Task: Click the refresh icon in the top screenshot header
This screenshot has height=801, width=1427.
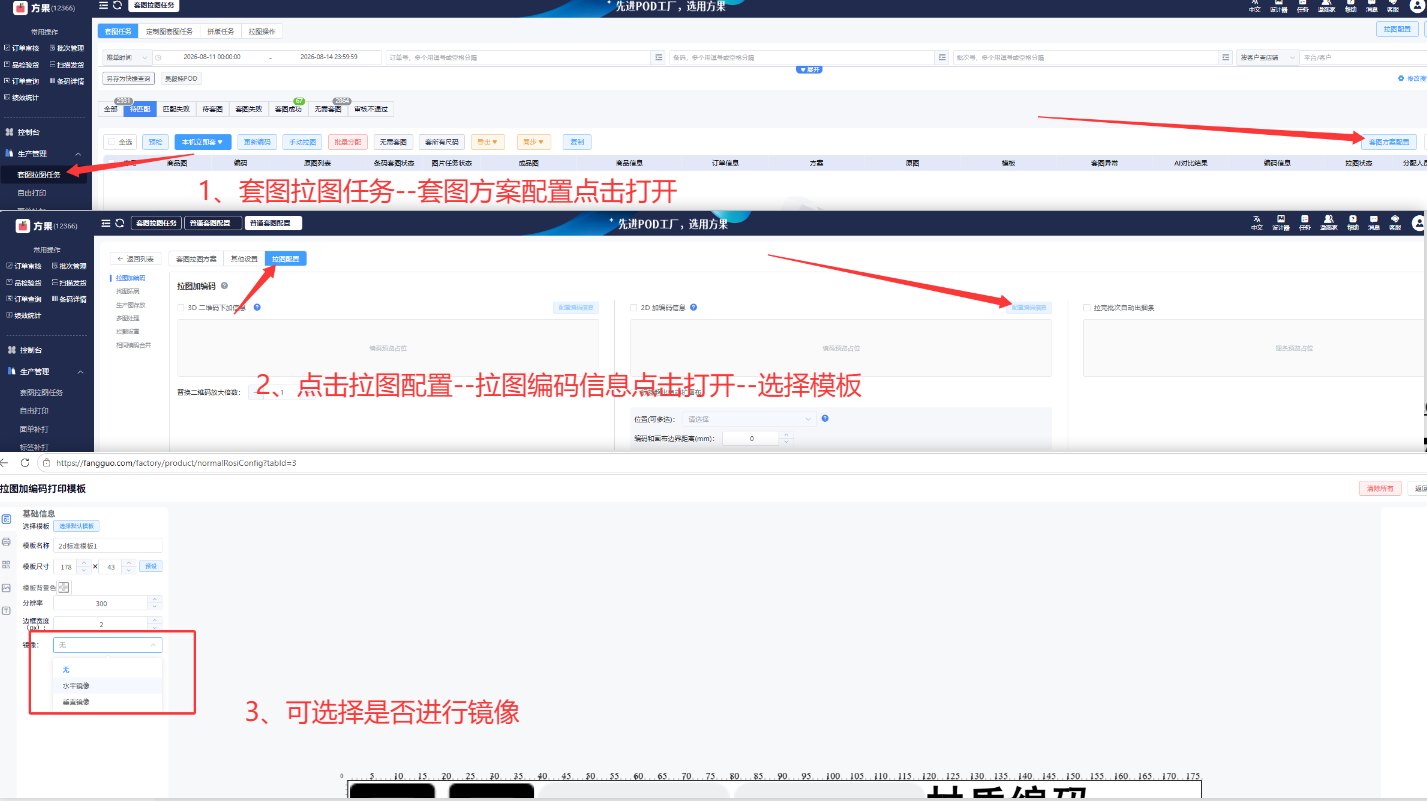Action: click(118, 6)
